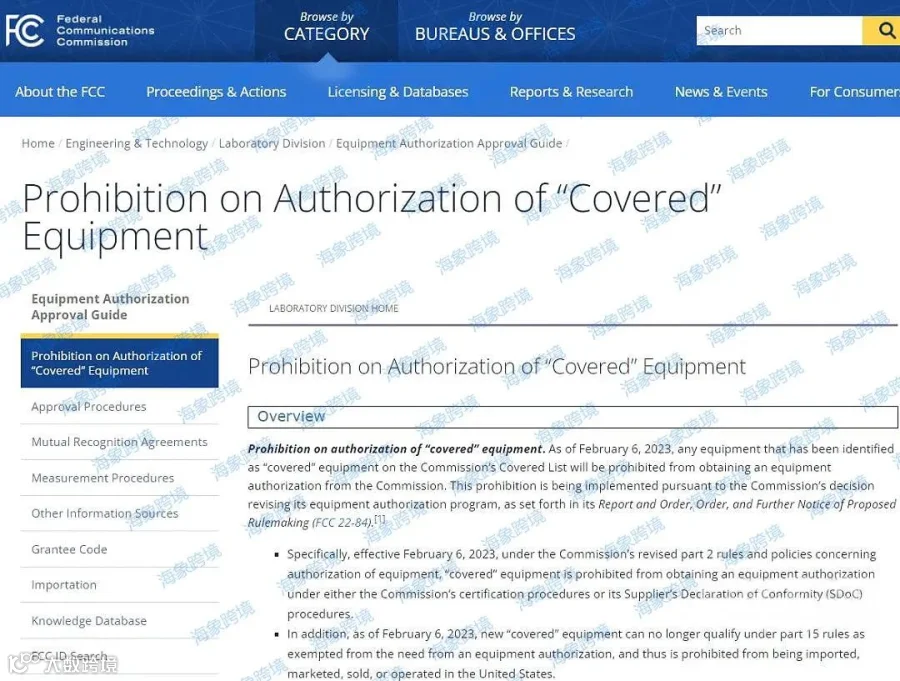Open Browse by Bureaus & Offices tab
The height and width of the screenshot is (681, 900).
[495, 27]
